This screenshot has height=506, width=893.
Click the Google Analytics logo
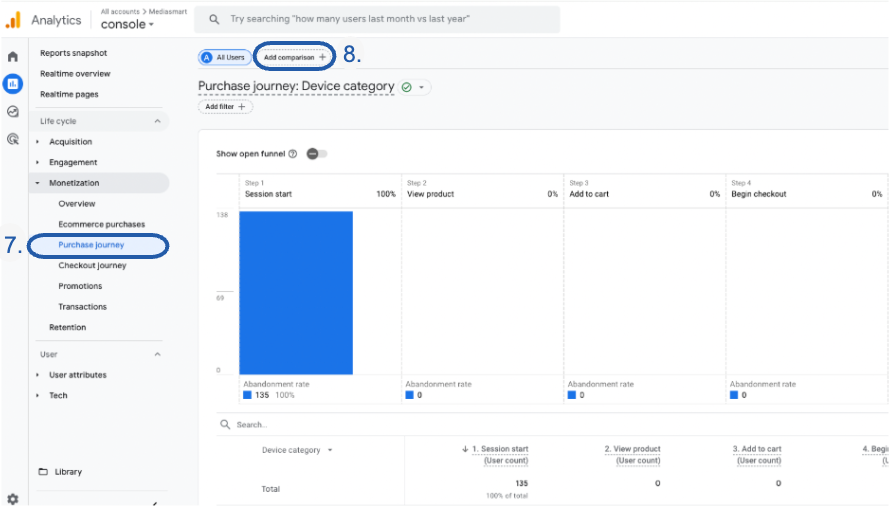click(x=13, y=20)
